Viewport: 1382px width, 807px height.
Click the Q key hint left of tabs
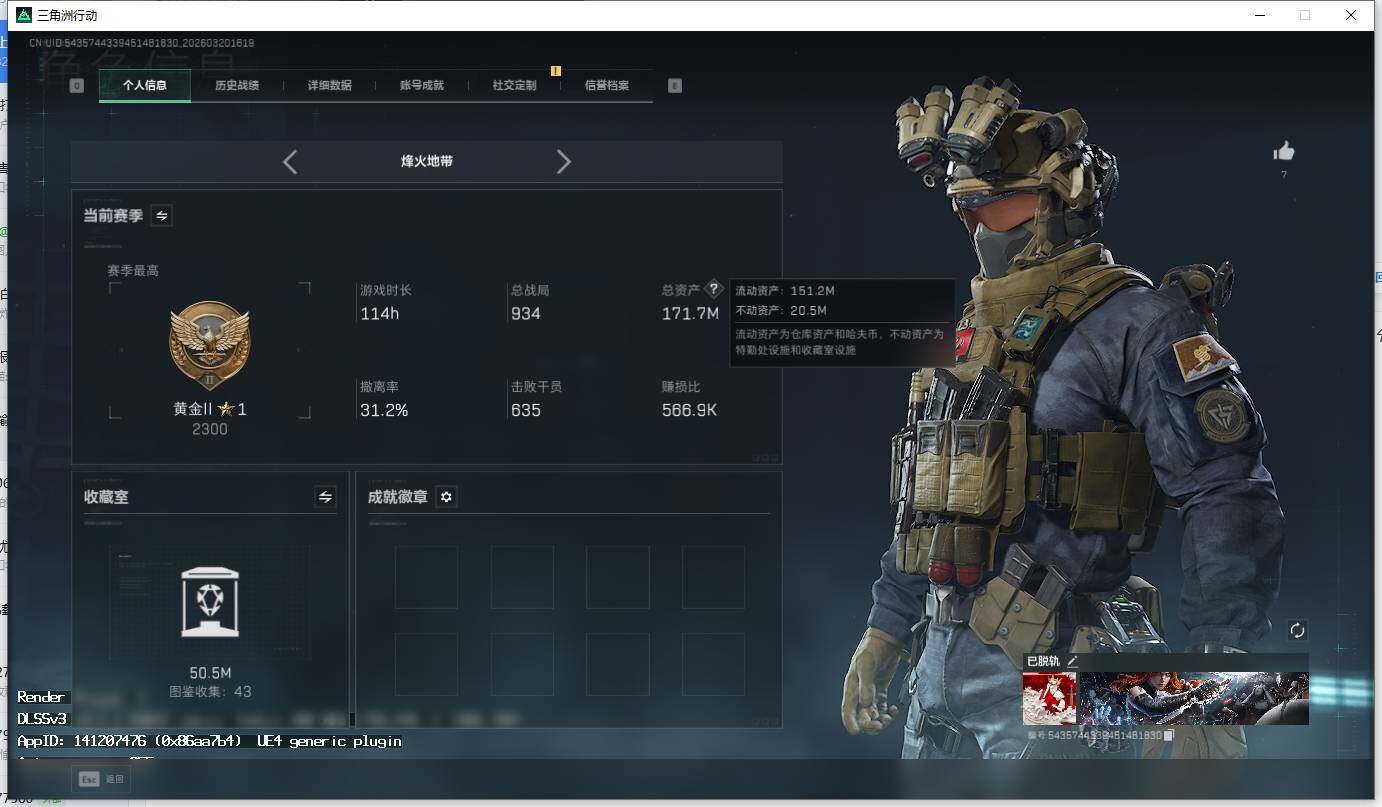pyautogui.click(x=77, y=86)
